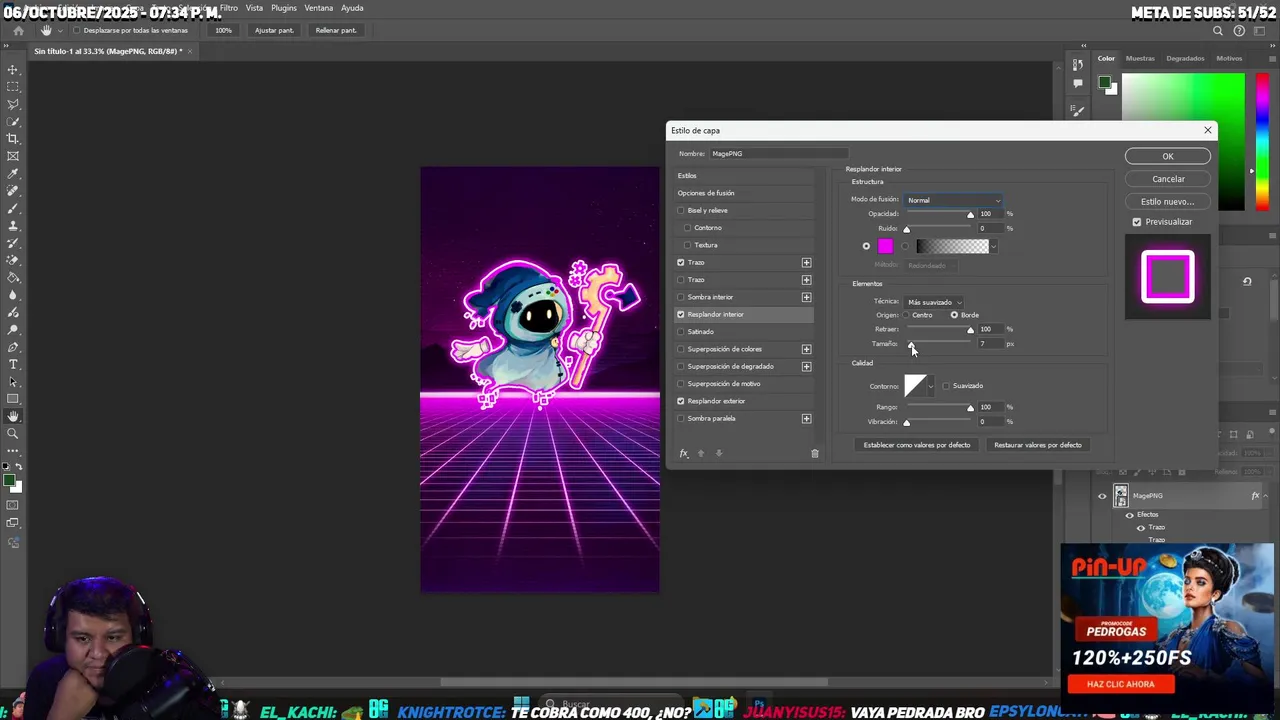Open the Modo de fusión dropdown
This screenshot has height=720, width=1280.
click(x=953, y=200)
